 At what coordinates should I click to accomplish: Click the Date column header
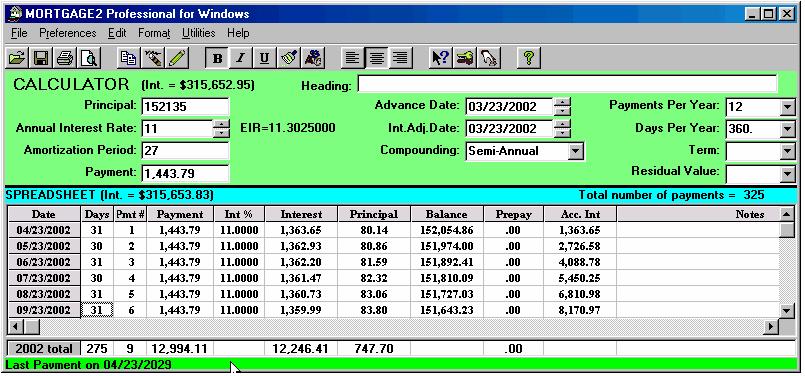coord(44,214)
